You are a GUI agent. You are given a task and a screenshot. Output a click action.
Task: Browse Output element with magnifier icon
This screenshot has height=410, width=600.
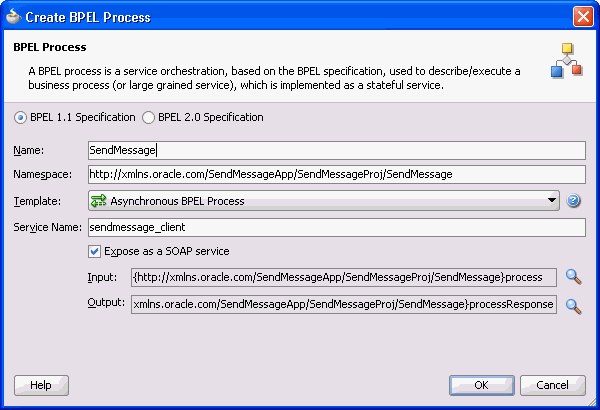point(573,306)
